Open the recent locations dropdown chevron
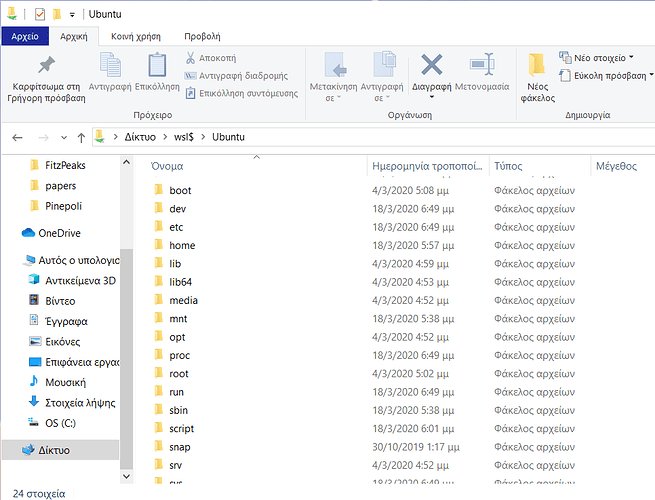Image resolution: width=655 pixels, height=500 pixels. 64,137
